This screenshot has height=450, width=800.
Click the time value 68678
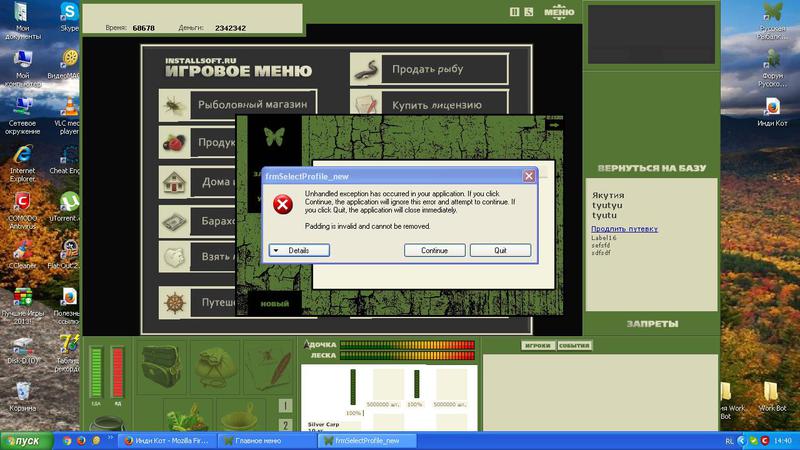tap(143, 28)
